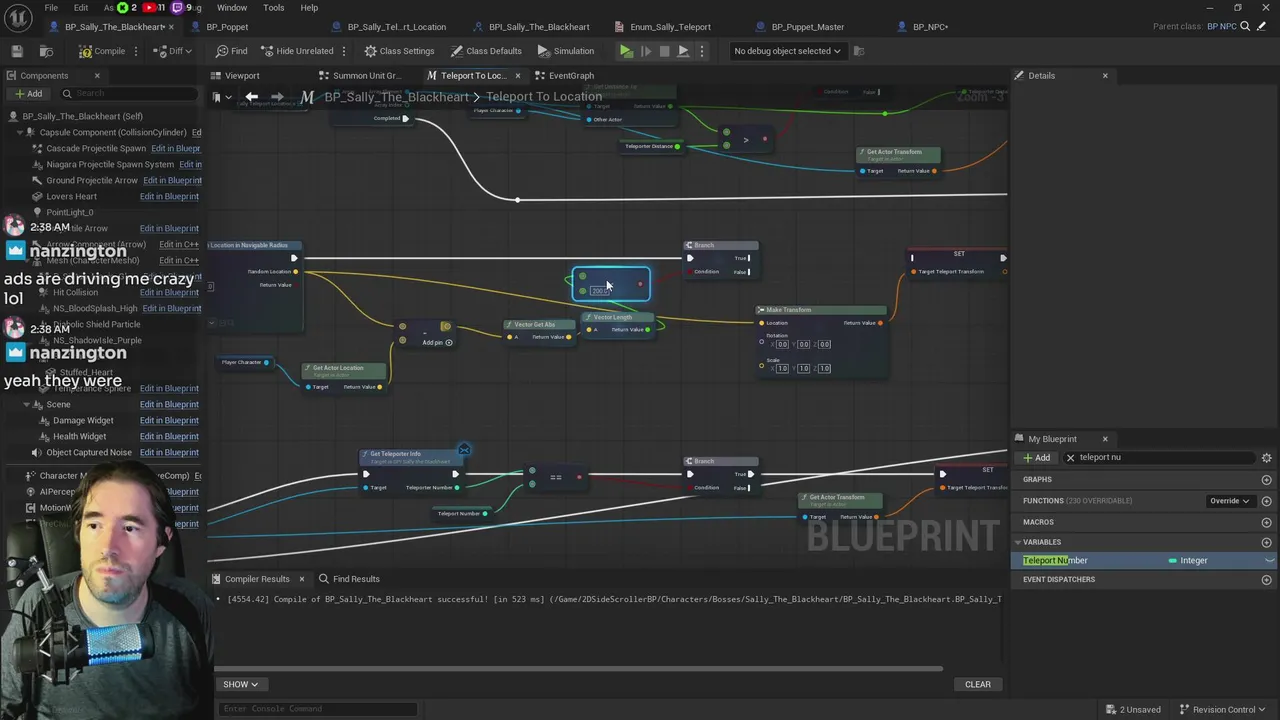Open the Tools menu
This screenshot has width=1280, height=720.
[273, 8]
